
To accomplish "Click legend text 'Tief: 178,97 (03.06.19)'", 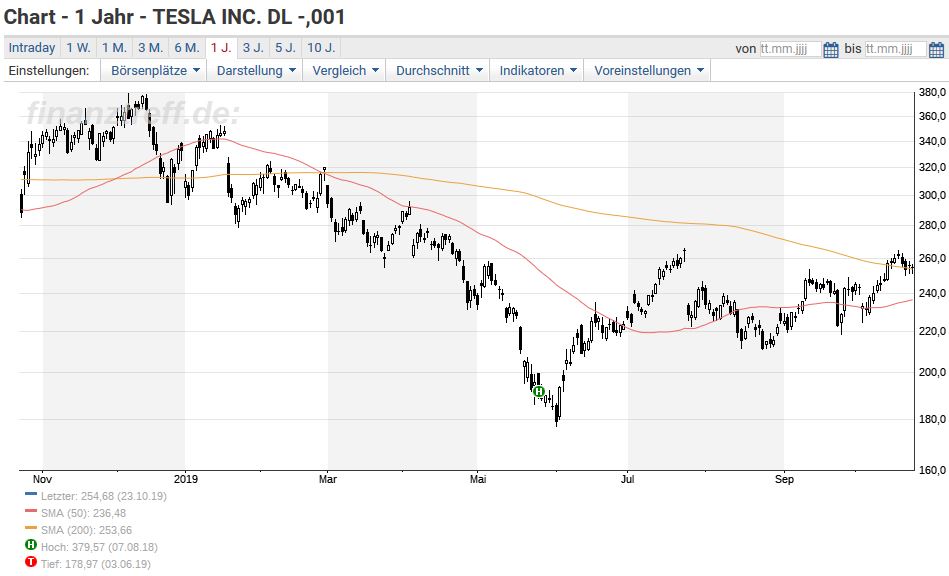I will tap(96, 564).
